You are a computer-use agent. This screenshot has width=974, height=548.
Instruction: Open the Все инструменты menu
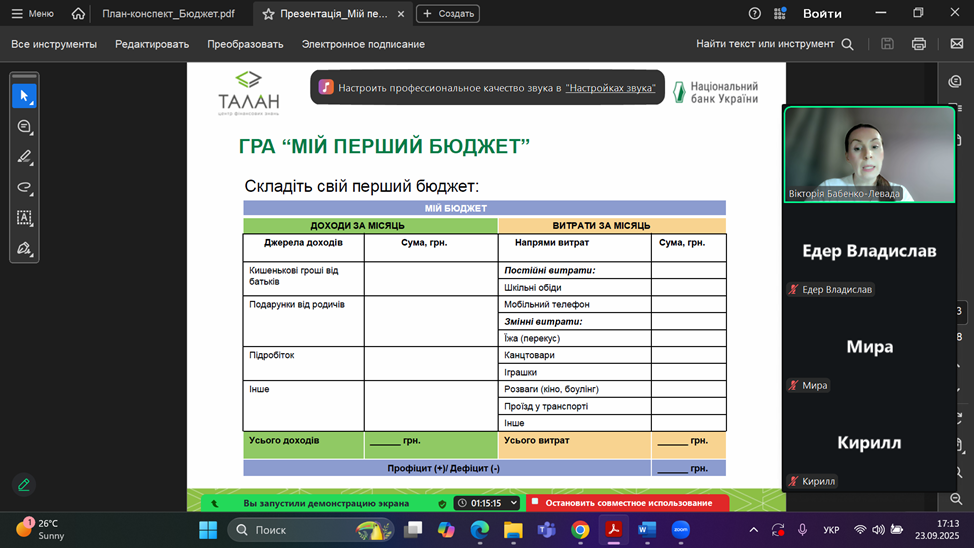[x=54, y=44]
